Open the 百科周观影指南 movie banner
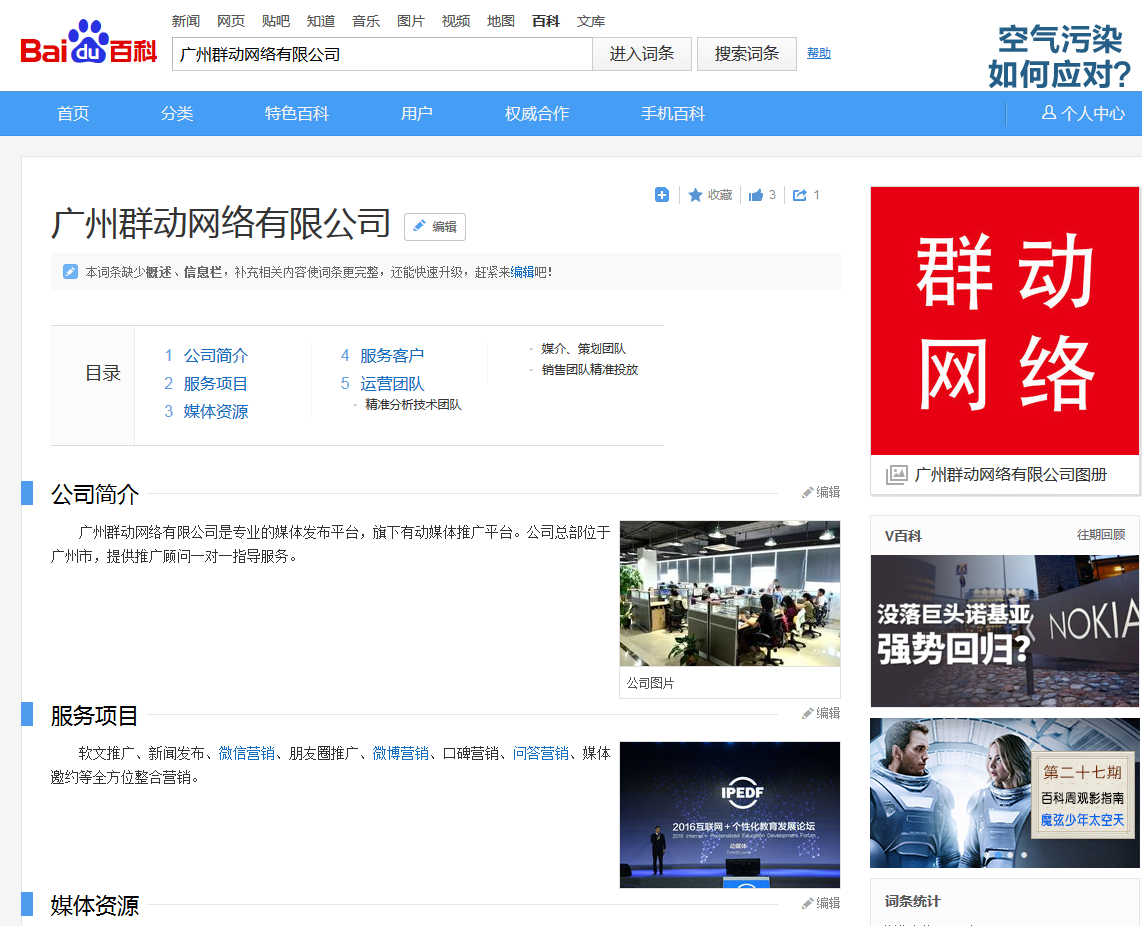This screenshot has height=926, width=1142. (x=1004, y=793)
